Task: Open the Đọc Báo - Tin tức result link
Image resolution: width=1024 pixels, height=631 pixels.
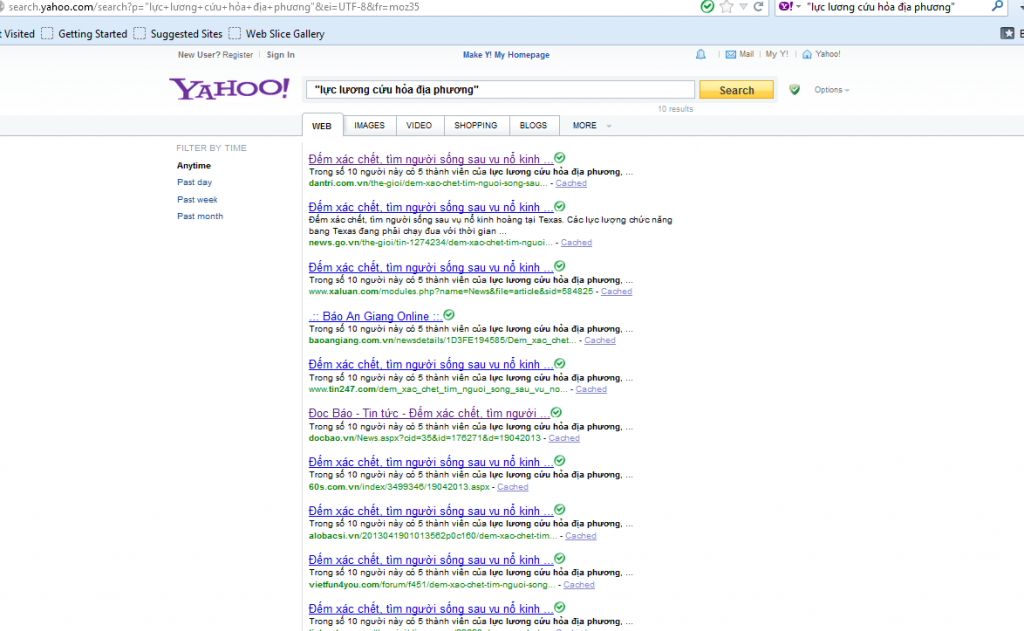Action: 428,413
